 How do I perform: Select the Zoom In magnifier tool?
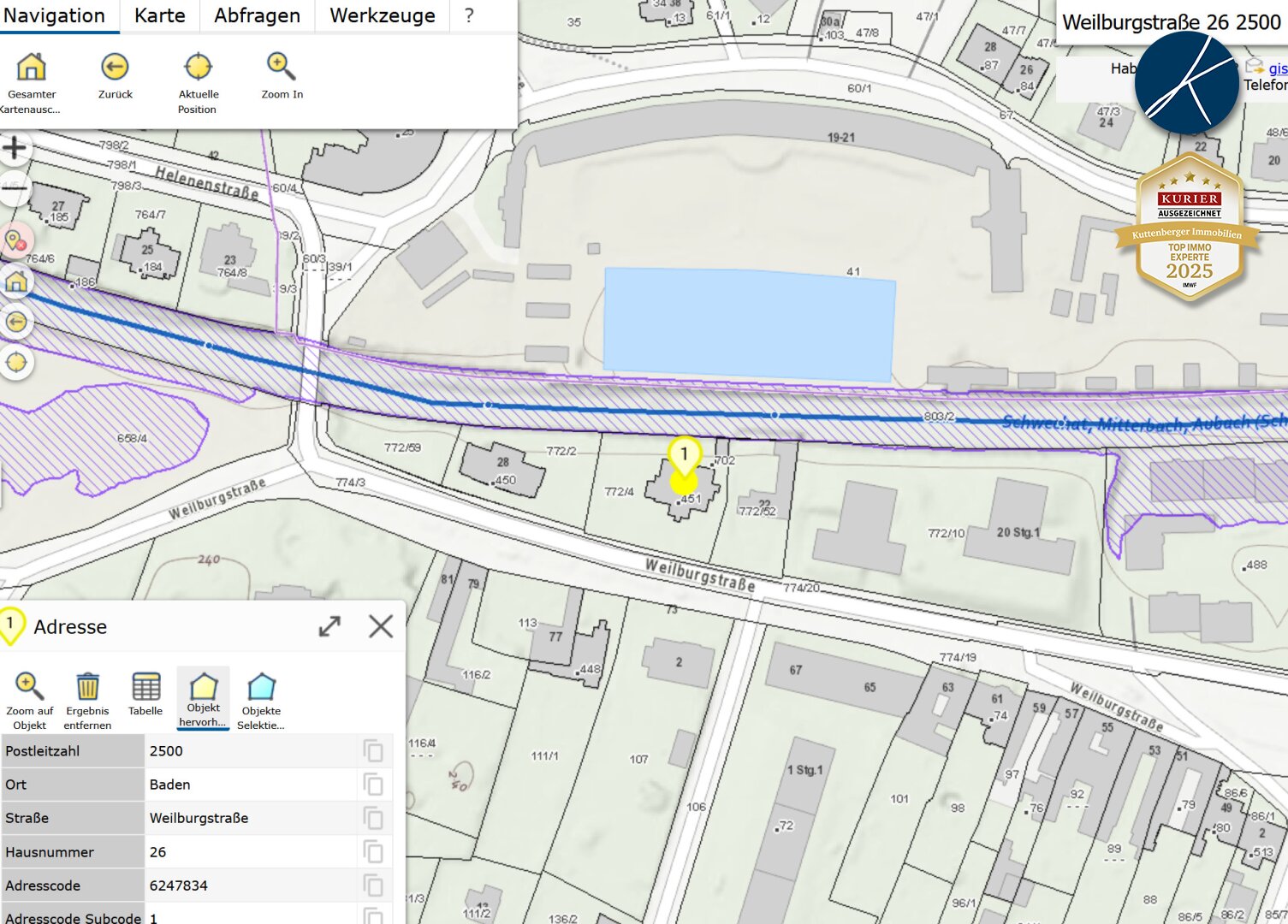282,68
